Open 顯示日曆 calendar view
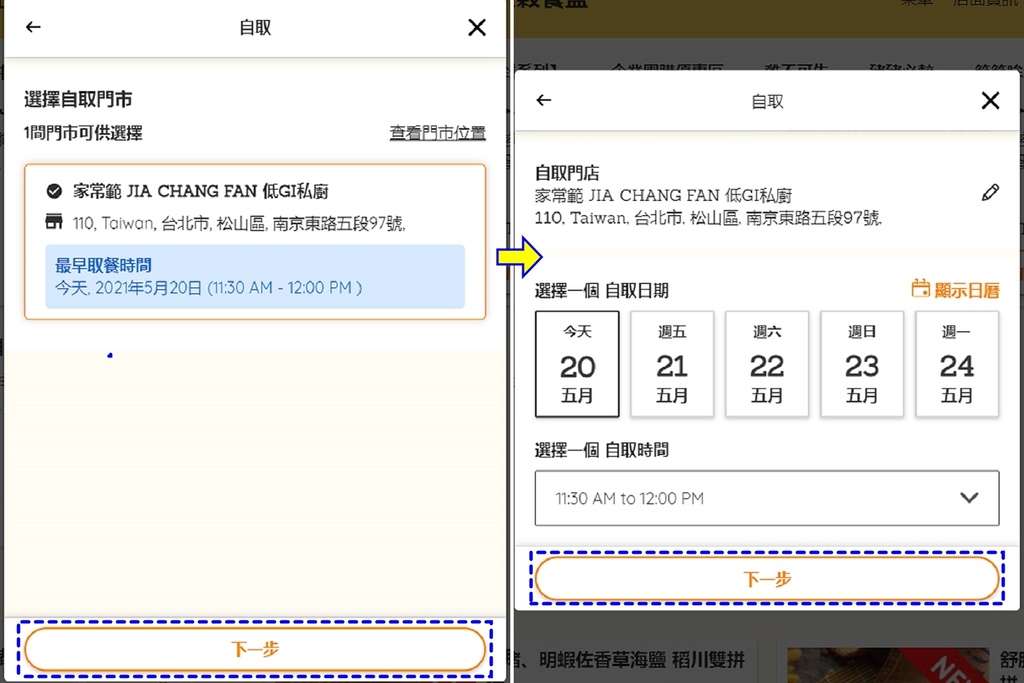 (x=955, y=290)
